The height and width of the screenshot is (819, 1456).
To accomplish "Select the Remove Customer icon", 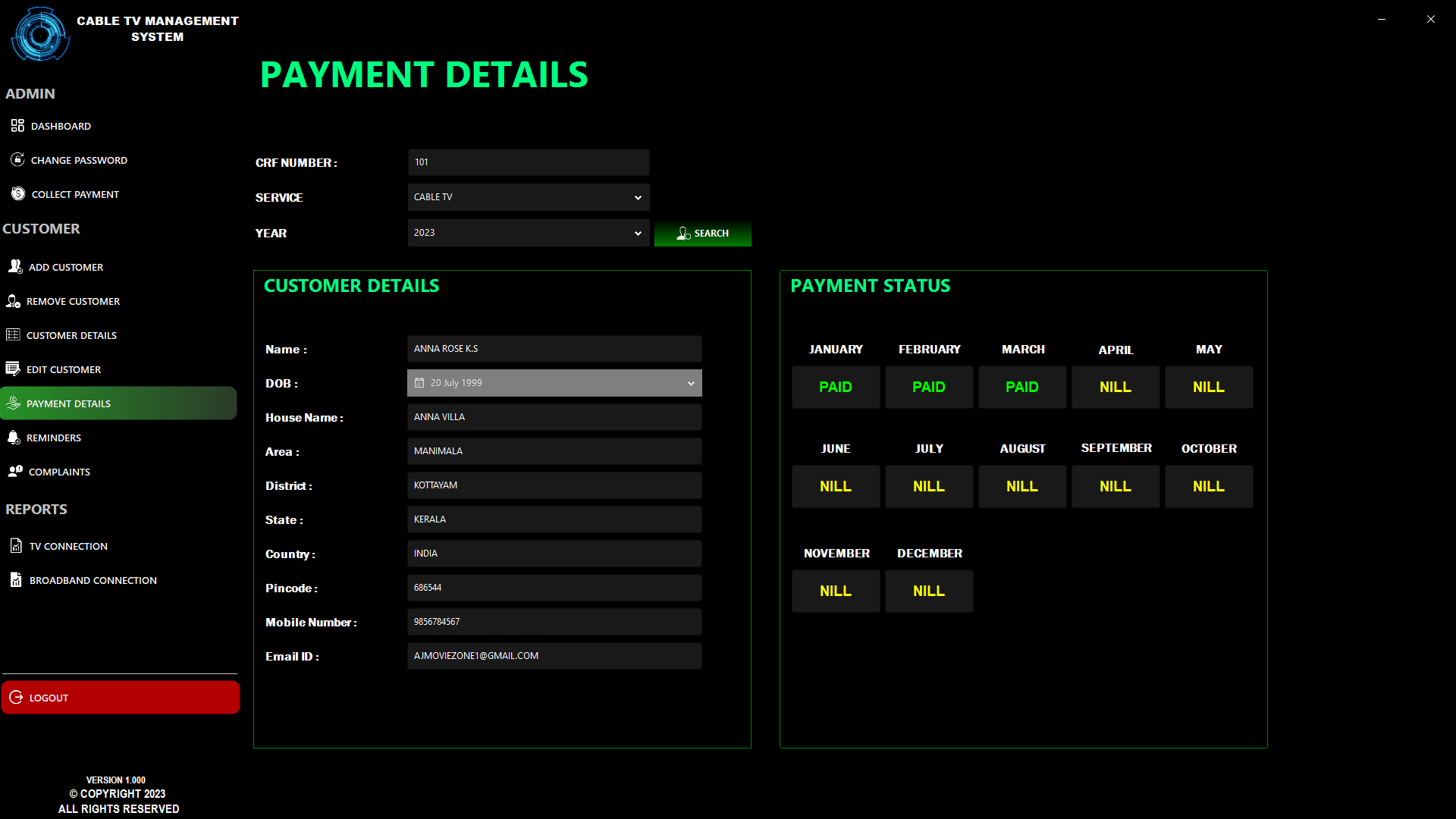I will click(14, 301).
